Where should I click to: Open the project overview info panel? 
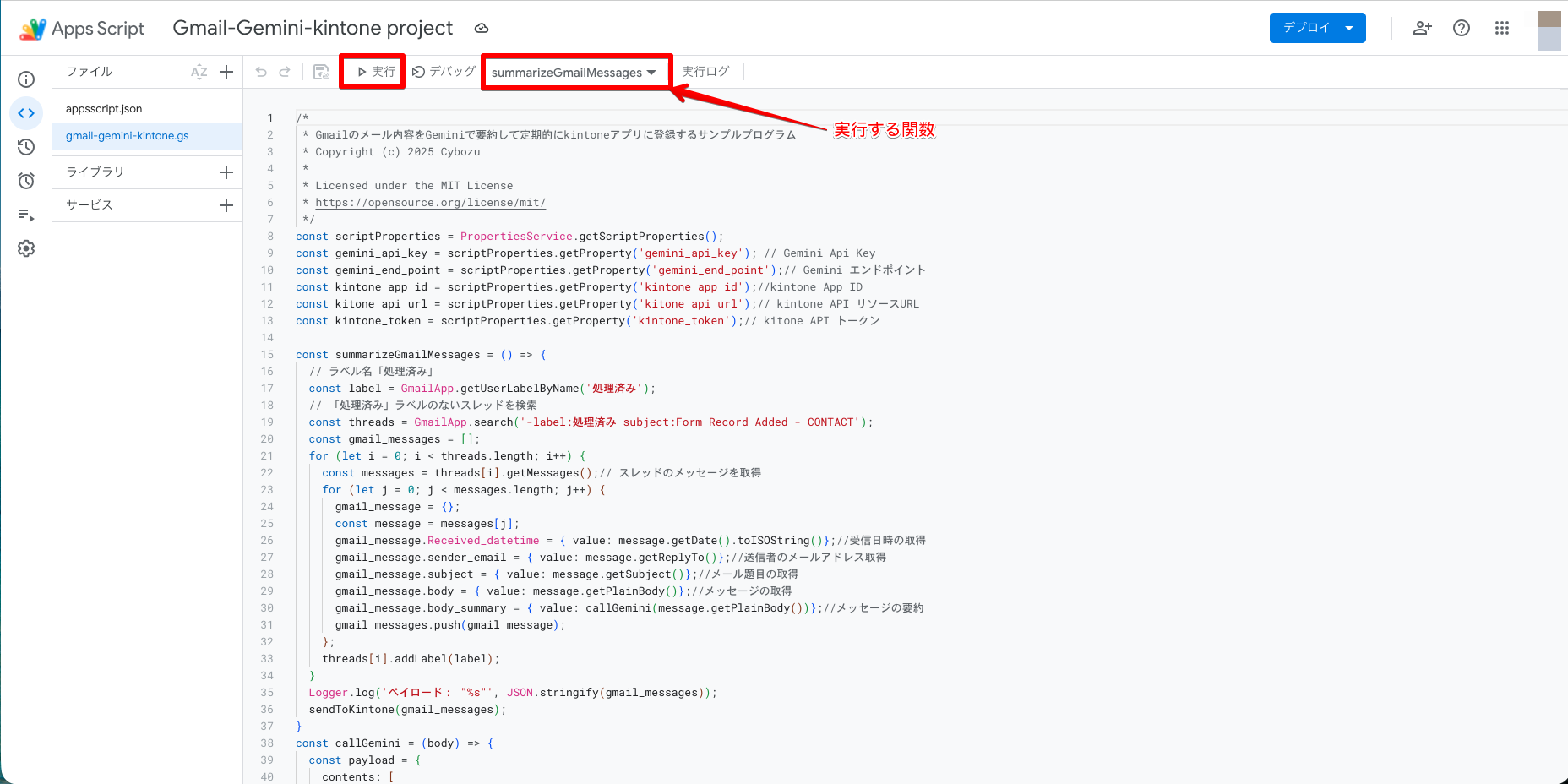pyautogui.click(x=26, y=79)
